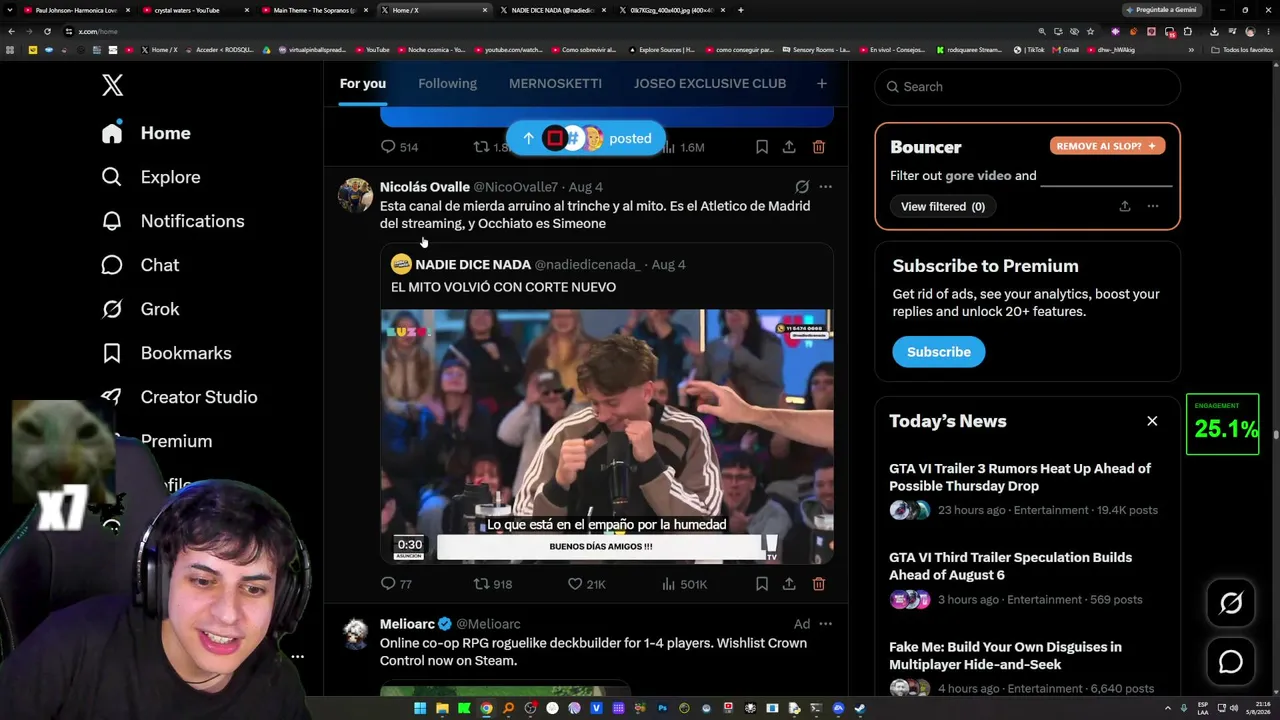The width and height of the screenshot is (1280, 720).
Task: Click the new posts 'posted' pill
Action: coord(586,138)
